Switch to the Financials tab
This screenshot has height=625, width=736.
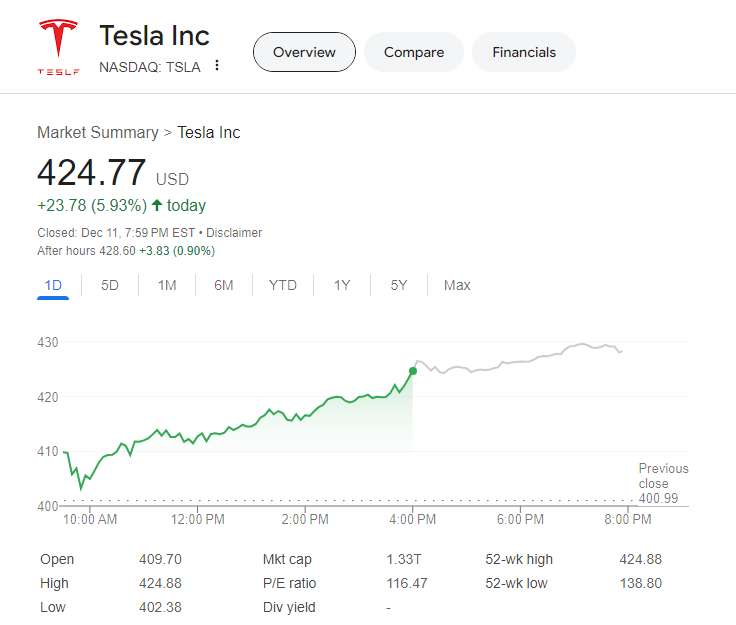[x=524, y=52]
